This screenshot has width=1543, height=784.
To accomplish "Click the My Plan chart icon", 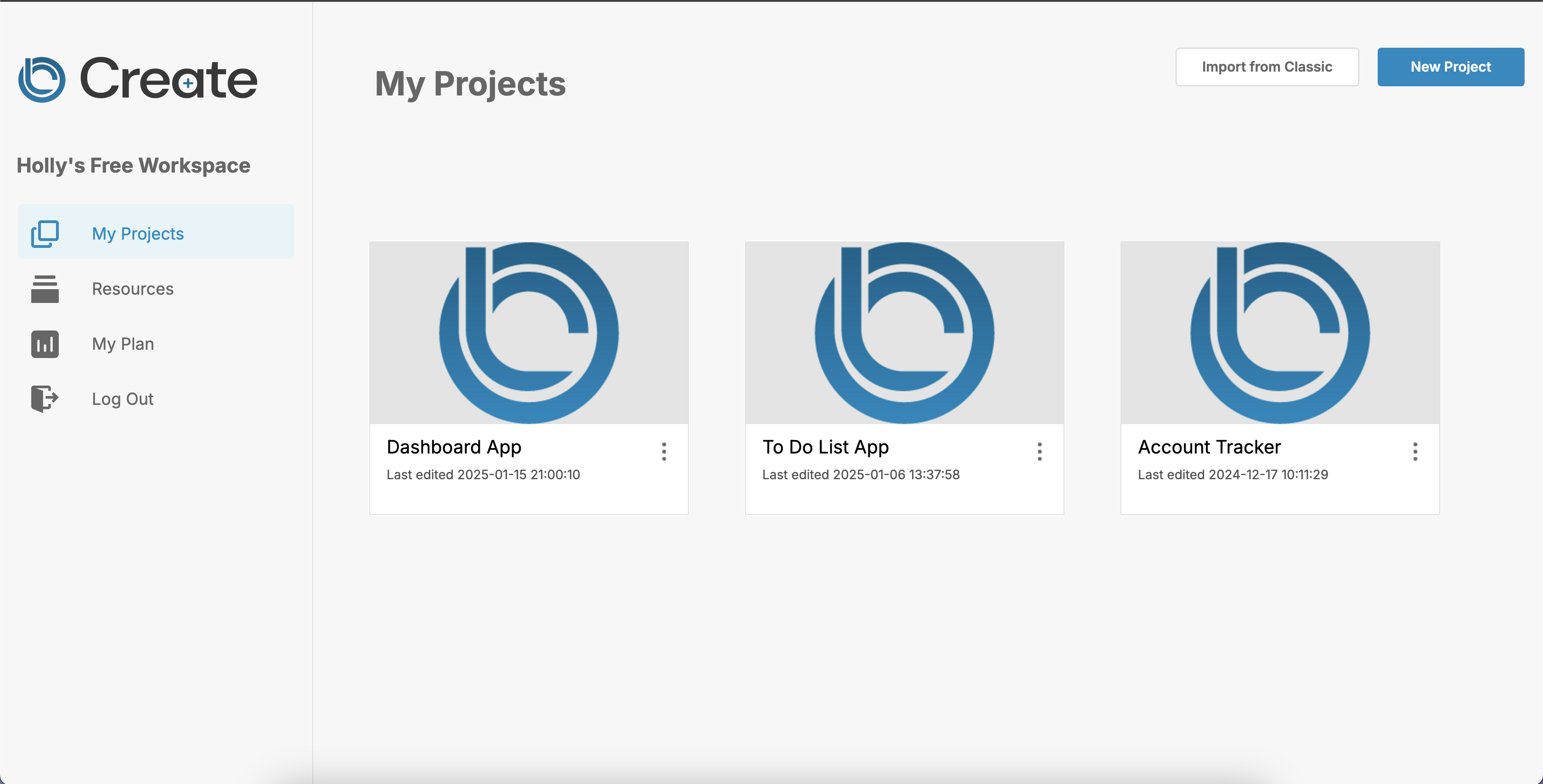I will pos(45,344).
